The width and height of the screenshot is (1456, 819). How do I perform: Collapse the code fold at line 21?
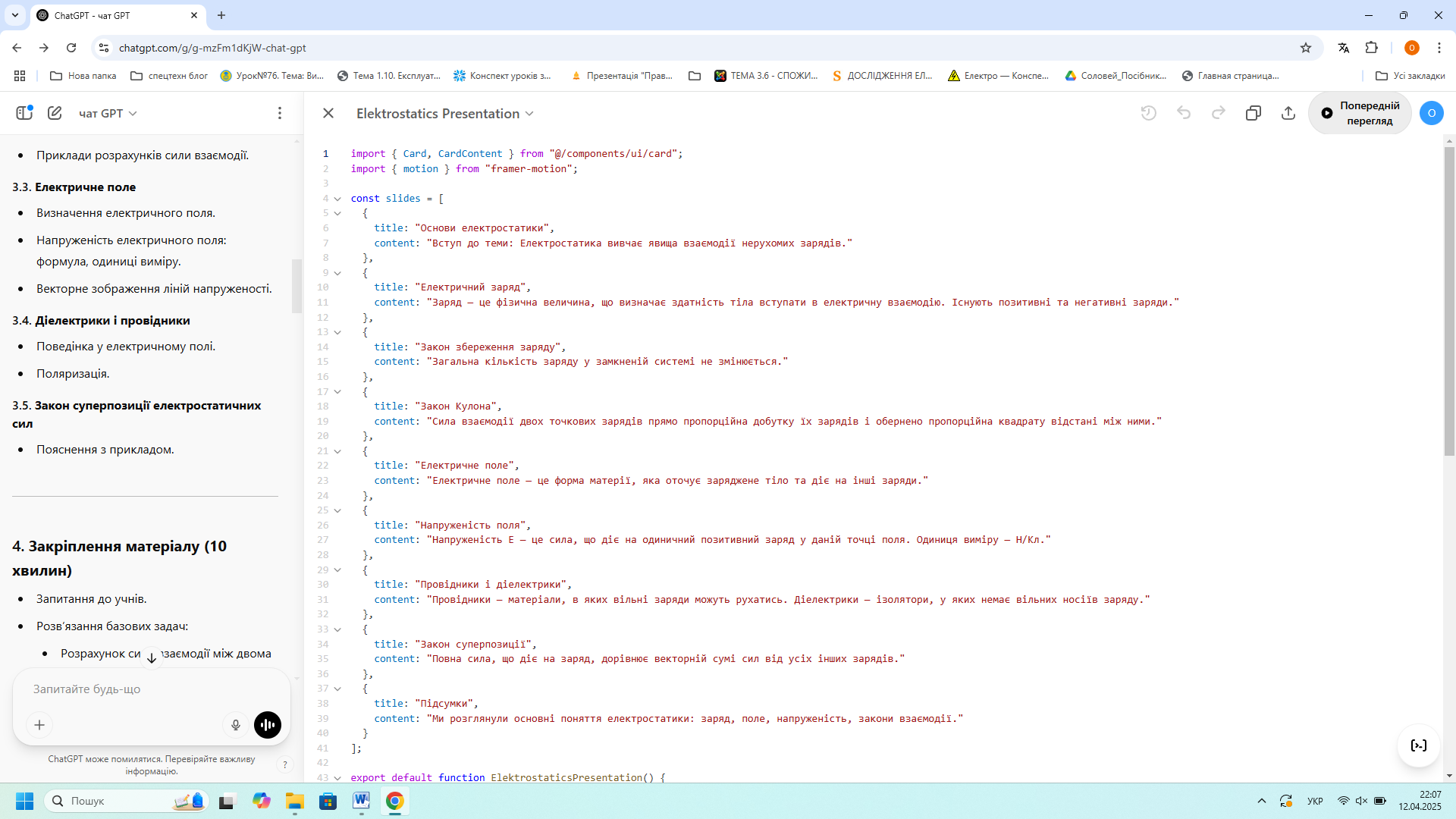[x=337, y=451]
